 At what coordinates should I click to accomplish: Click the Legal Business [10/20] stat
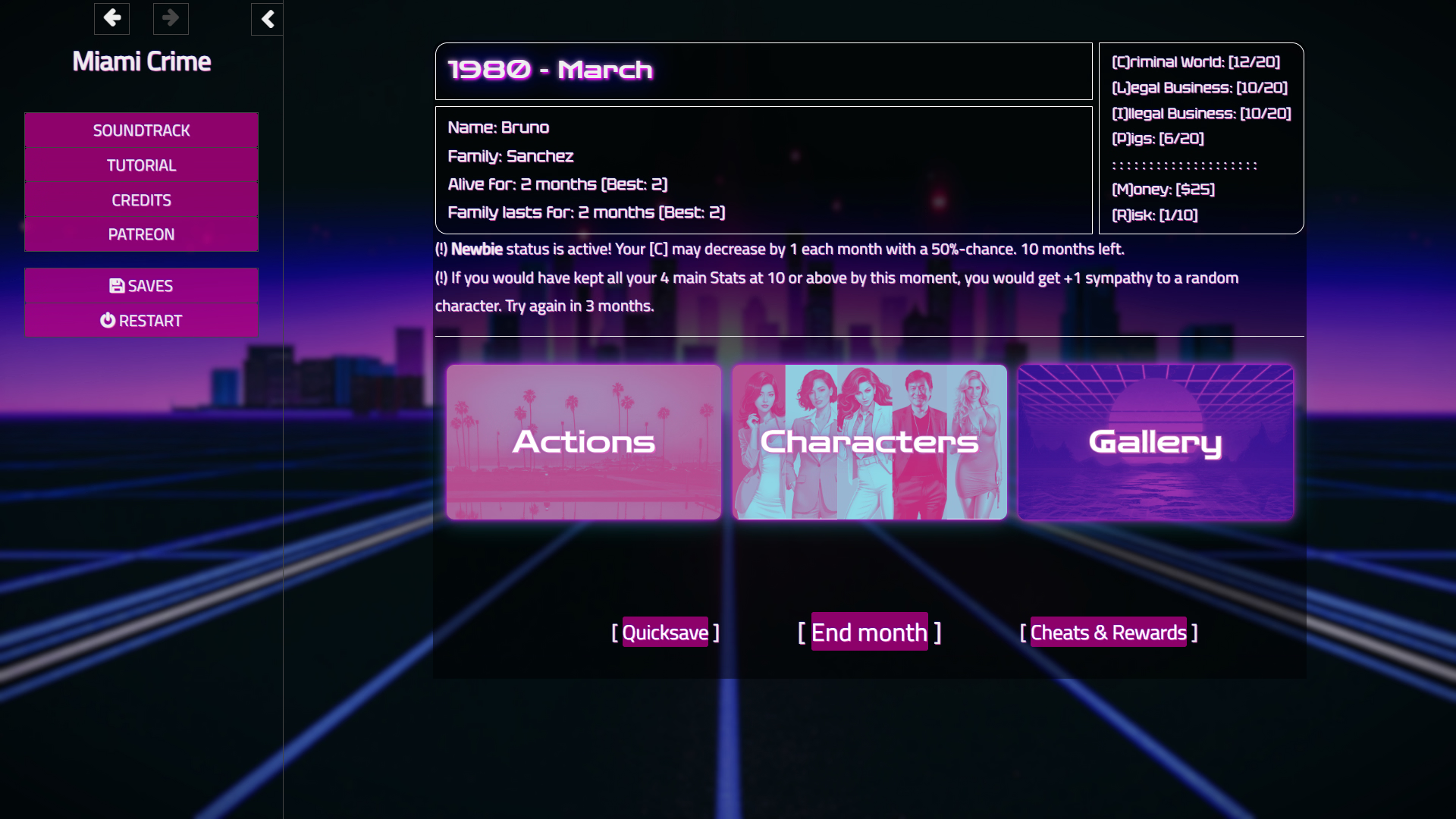coord(1200,88)
